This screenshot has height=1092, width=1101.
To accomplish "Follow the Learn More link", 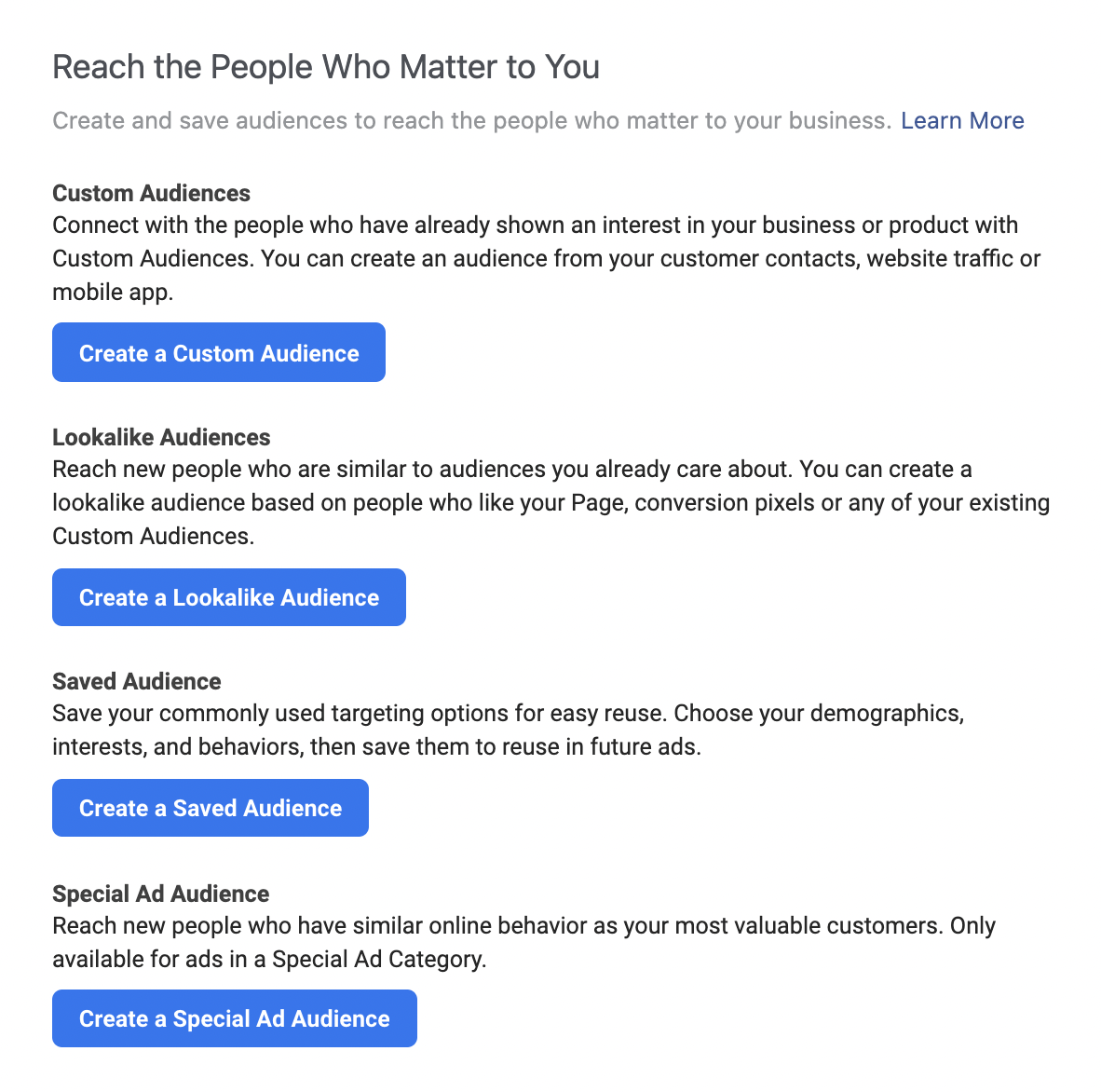I will tap(962, 121).
